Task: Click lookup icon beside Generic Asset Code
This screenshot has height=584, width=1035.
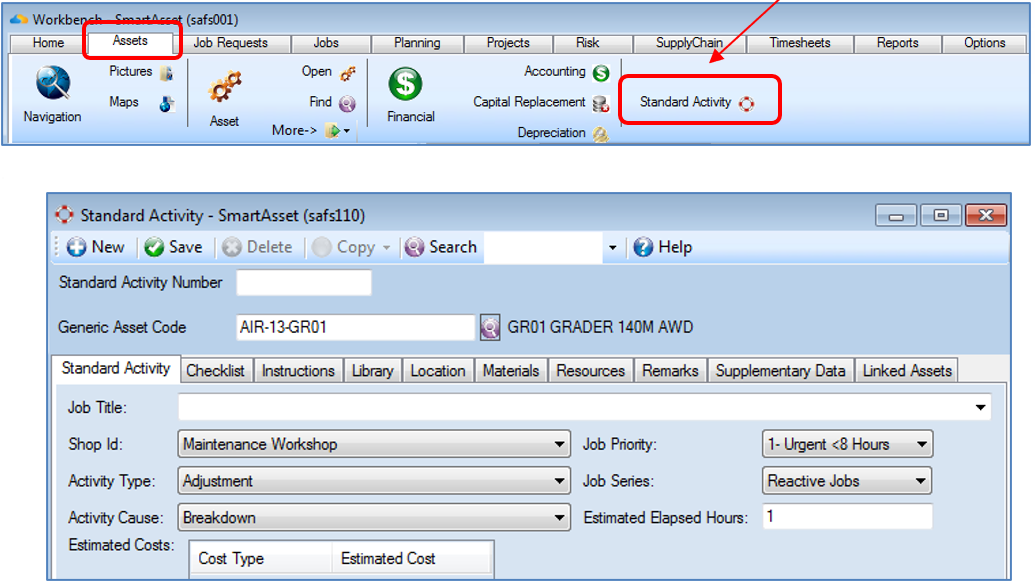Action: point(490,327)
